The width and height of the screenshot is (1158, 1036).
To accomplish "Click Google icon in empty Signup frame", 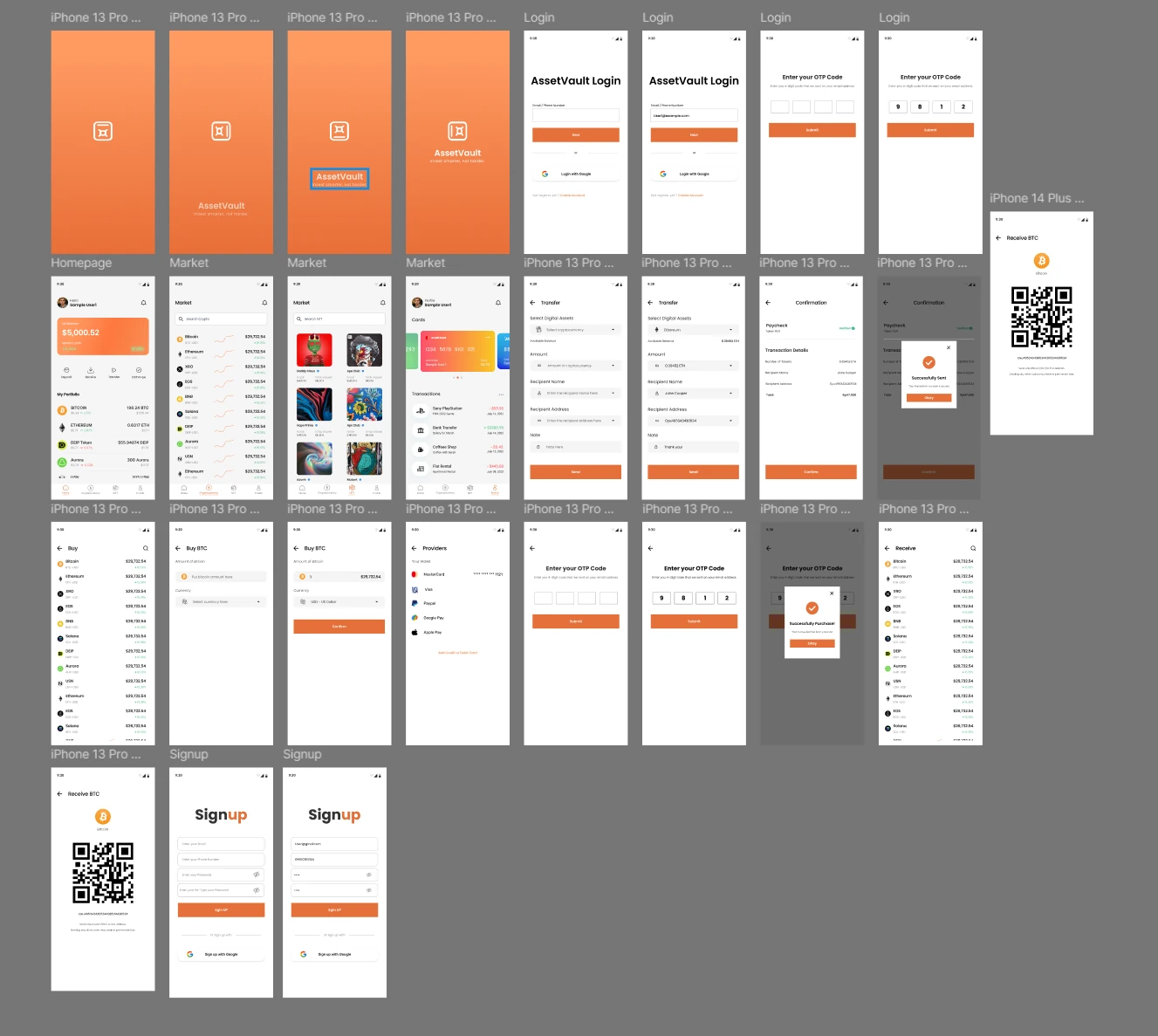I will coord(190,954).
